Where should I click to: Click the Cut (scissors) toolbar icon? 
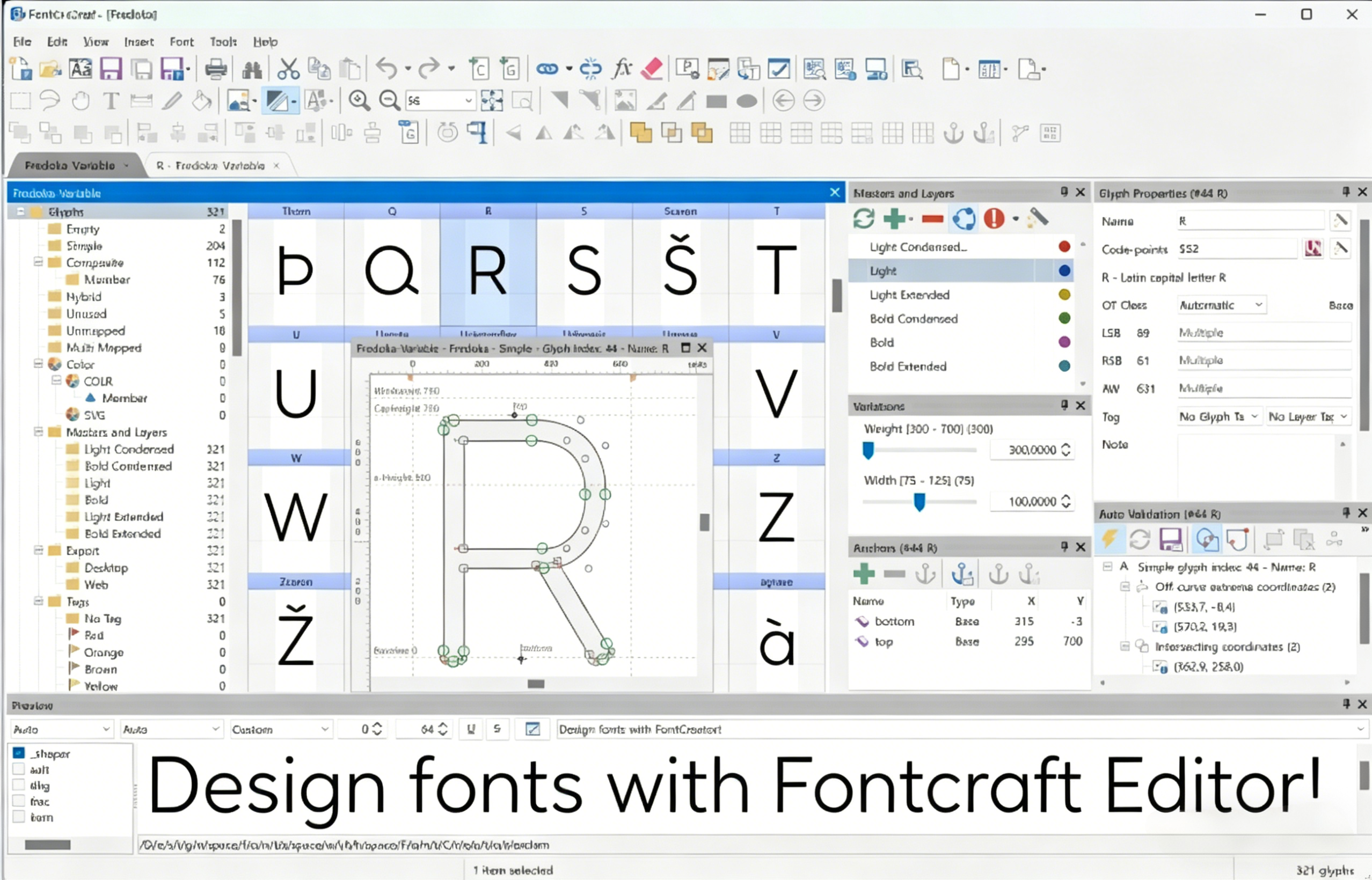tap(288, 68)
